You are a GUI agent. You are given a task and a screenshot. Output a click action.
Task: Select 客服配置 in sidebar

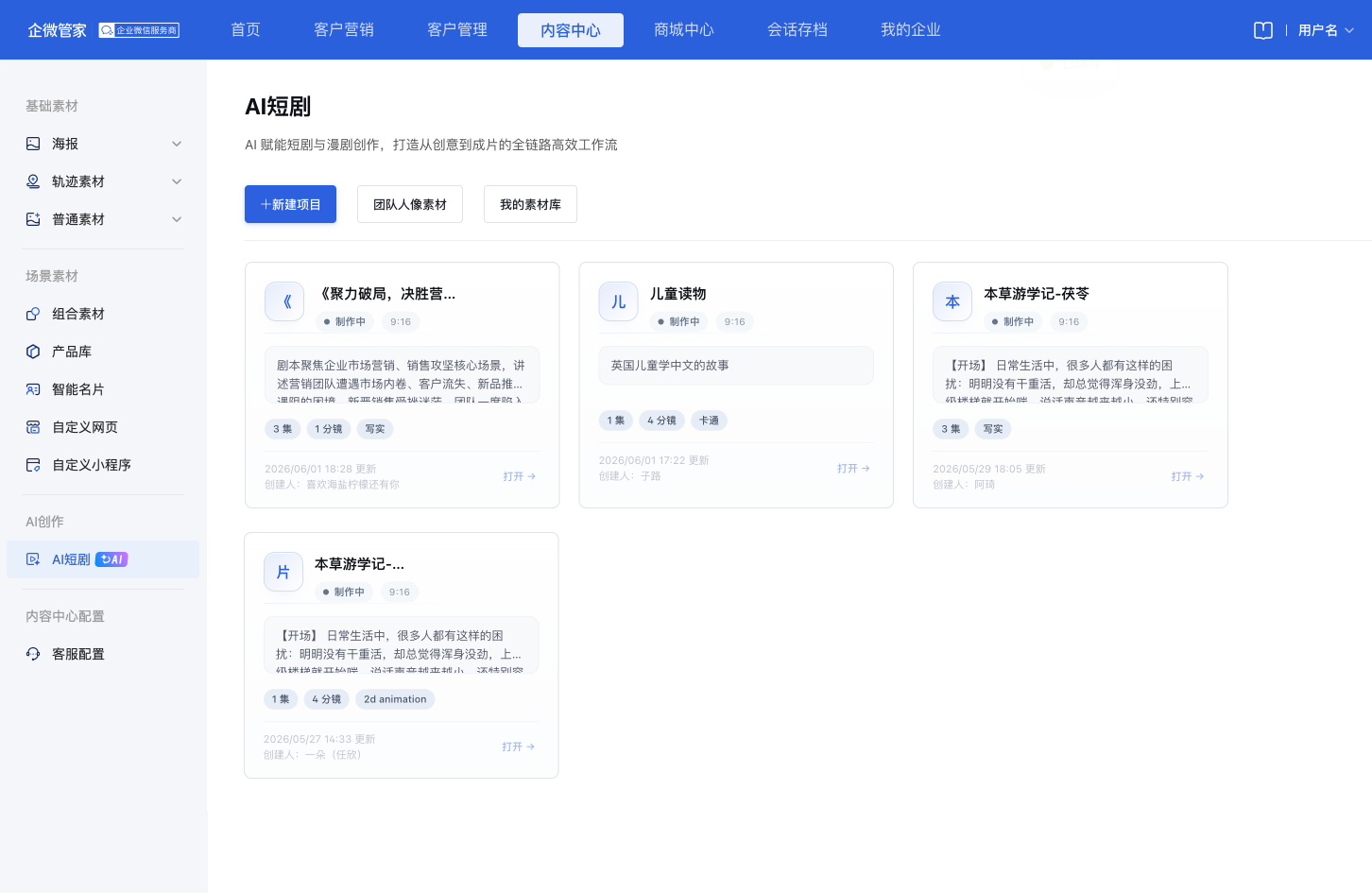click(x=78, y=654)
